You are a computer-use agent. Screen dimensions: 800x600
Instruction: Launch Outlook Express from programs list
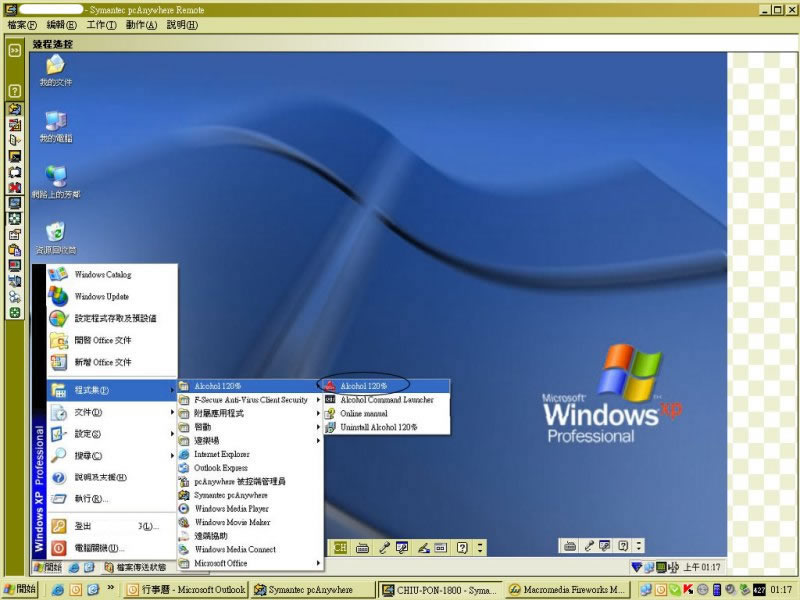coord(250,468)
